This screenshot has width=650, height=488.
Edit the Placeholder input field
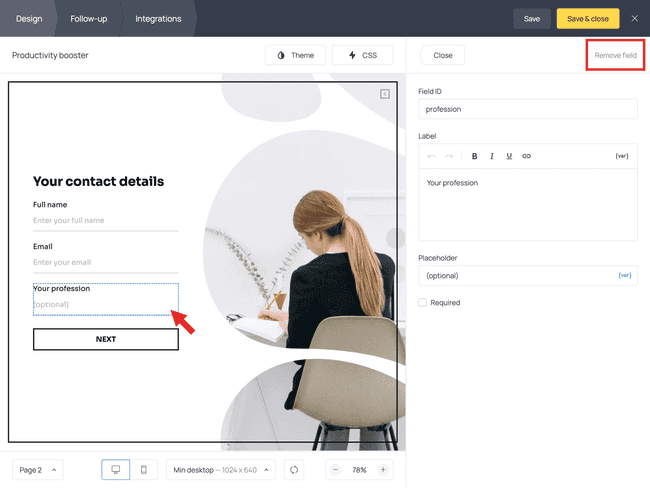528,276
